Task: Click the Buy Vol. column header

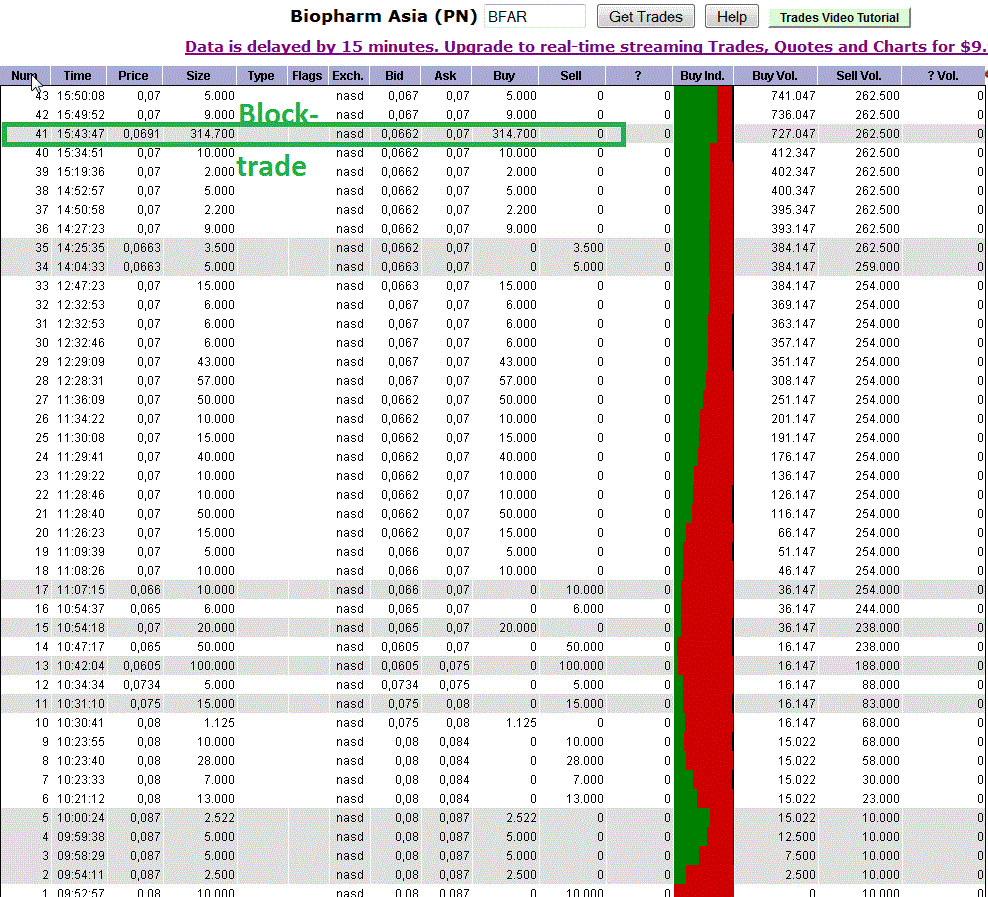Action: pos(774,75)
